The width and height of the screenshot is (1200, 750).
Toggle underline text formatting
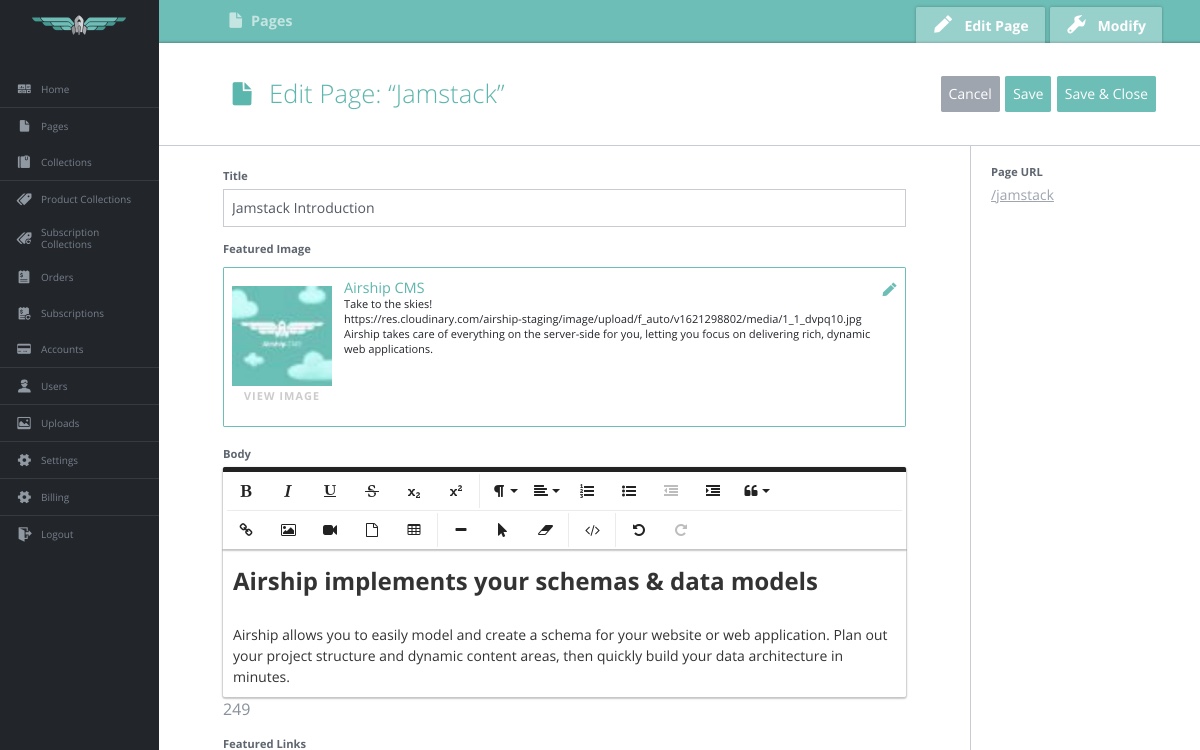(x=330, y=491)
